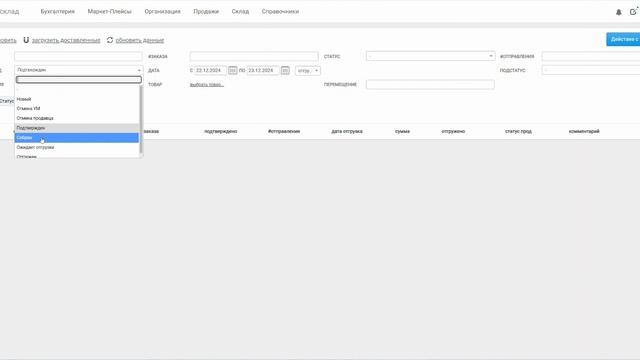Click 'обновить данные' link

[140, 40]
